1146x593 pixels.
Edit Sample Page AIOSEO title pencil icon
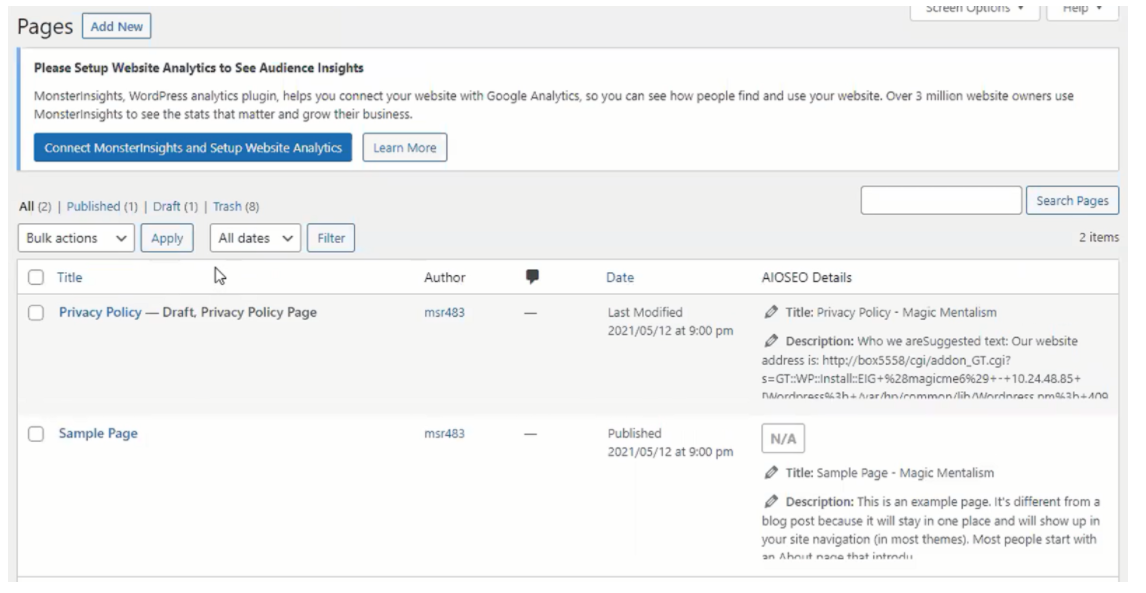(771, 472)
